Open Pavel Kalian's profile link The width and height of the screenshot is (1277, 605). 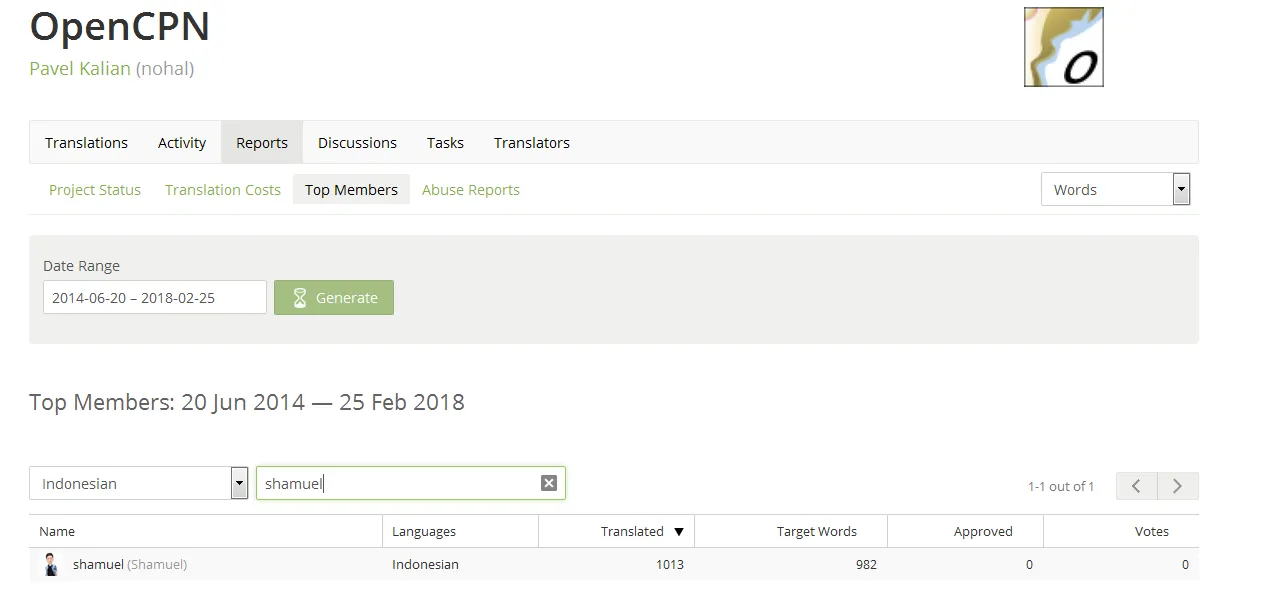click(80, 68)
